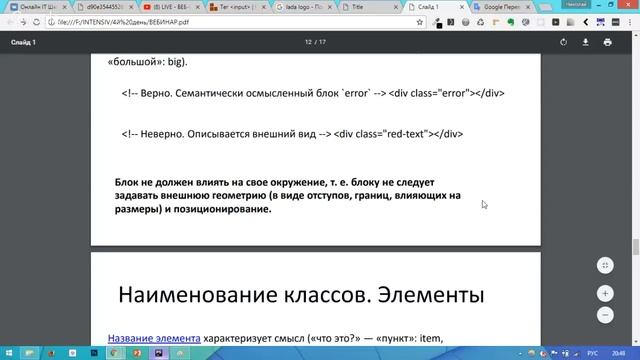Click the vertical scrollbar thumb

[x=636, y=247]
